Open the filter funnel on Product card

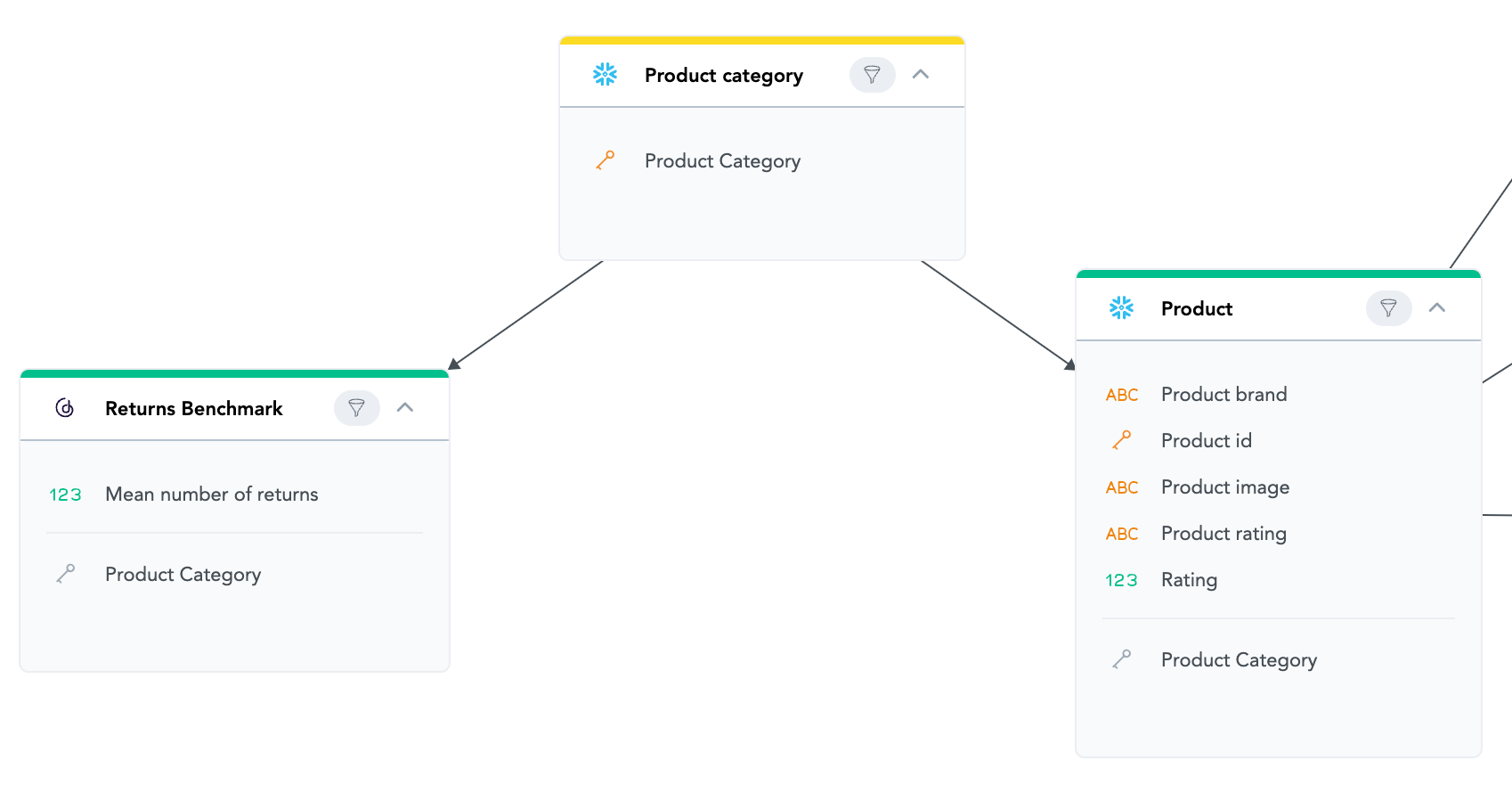[1388, 308]
